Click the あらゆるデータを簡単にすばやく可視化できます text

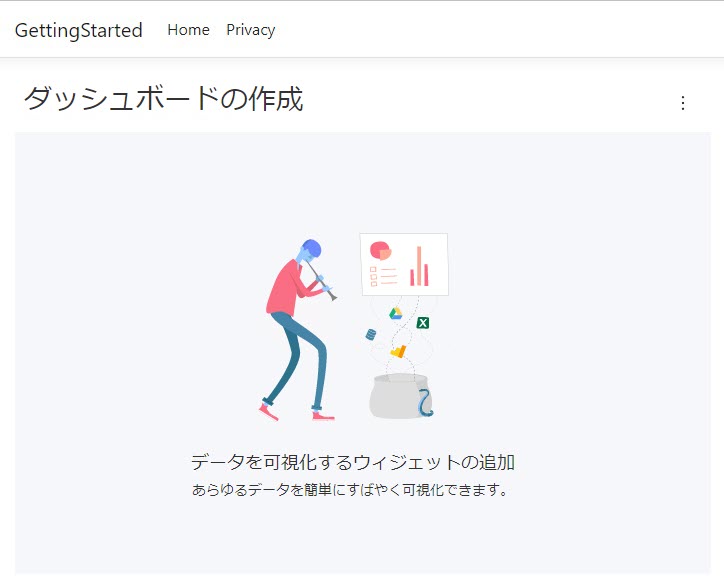click(x=350, y=490)
